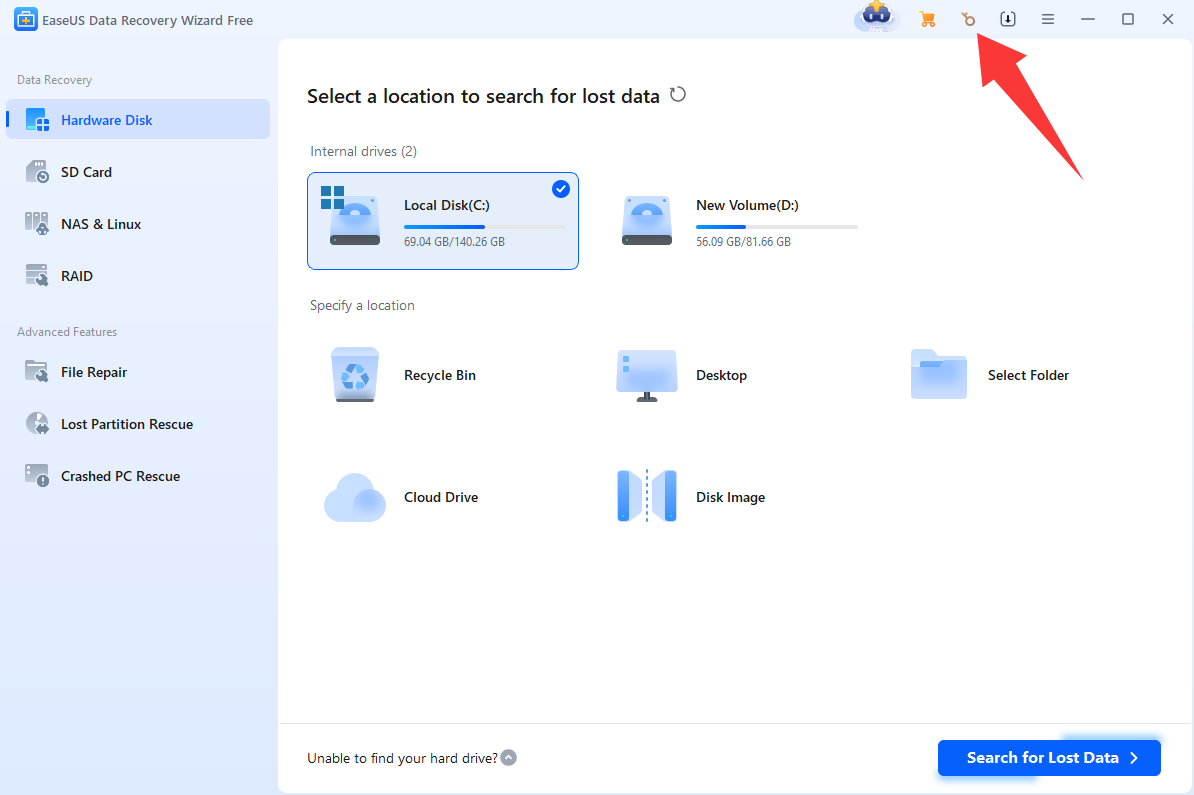Click the Local Disk (C:) usage bar
Viewport: 1194px width, 795px height.
484,227
